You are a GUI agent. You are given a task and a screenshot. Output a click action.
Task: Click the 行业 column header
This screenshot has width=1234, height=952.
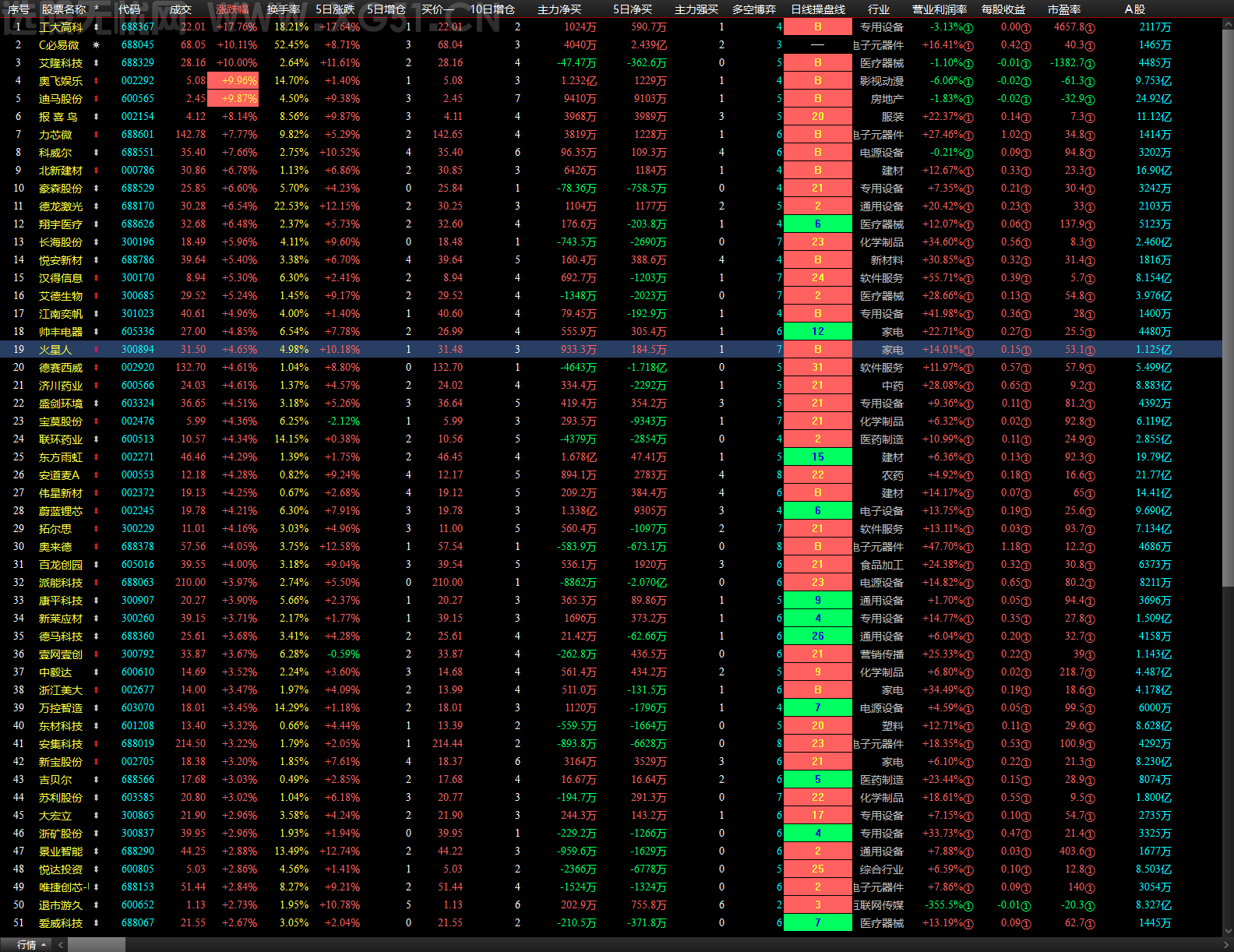[x=879, y=9]
